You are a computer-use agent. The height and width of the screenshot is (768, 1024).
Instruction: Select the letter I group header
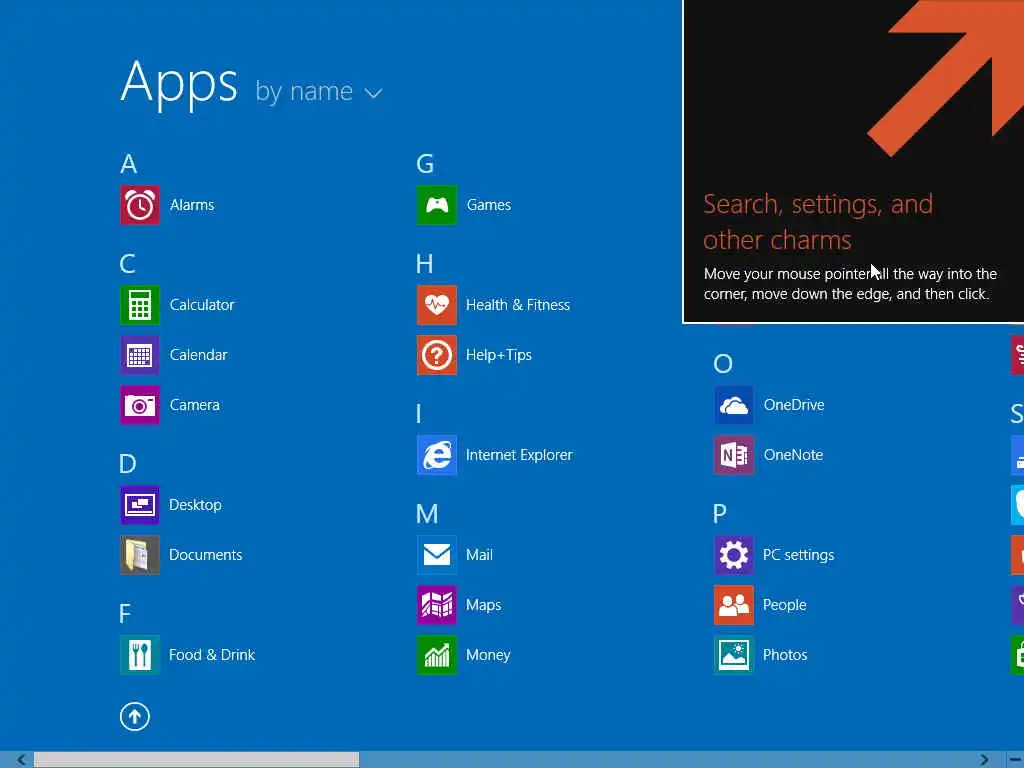(419, 414)
